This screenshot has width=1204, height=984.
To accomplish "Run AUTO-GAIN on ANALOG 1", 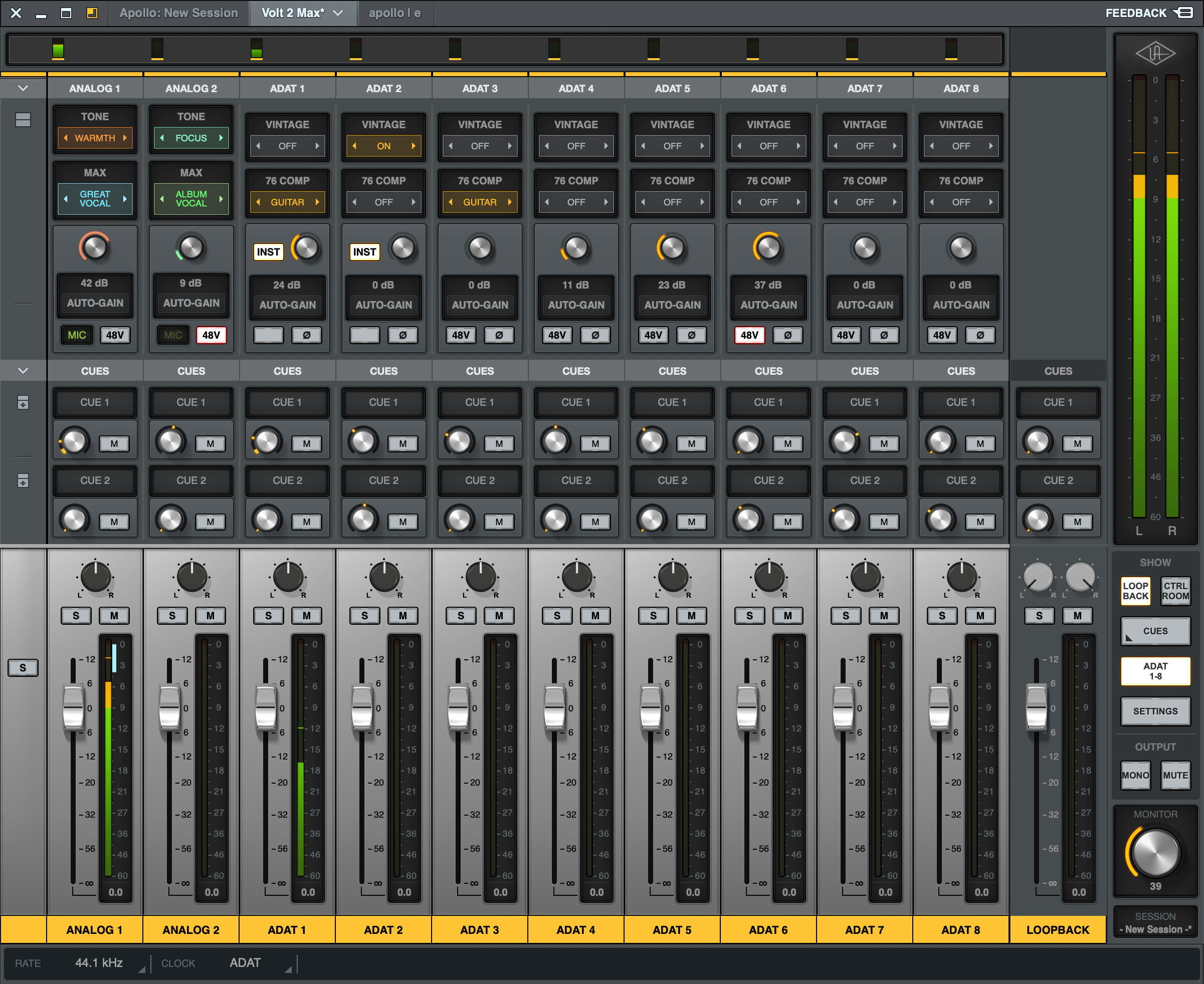I will (95, 303).
